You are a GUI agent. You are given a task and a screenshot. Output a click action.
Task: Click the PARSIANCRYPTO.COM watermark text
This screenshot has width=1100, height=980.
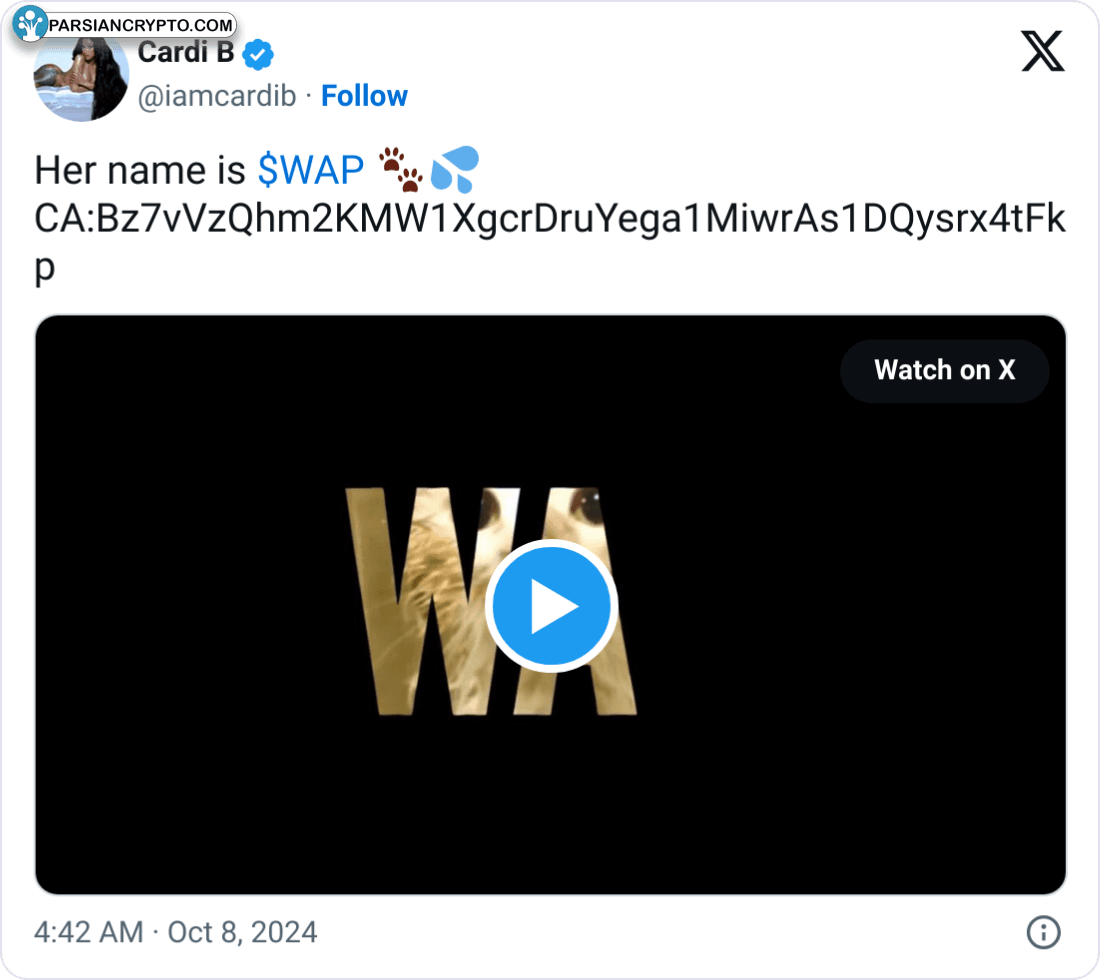click(140, 26)
